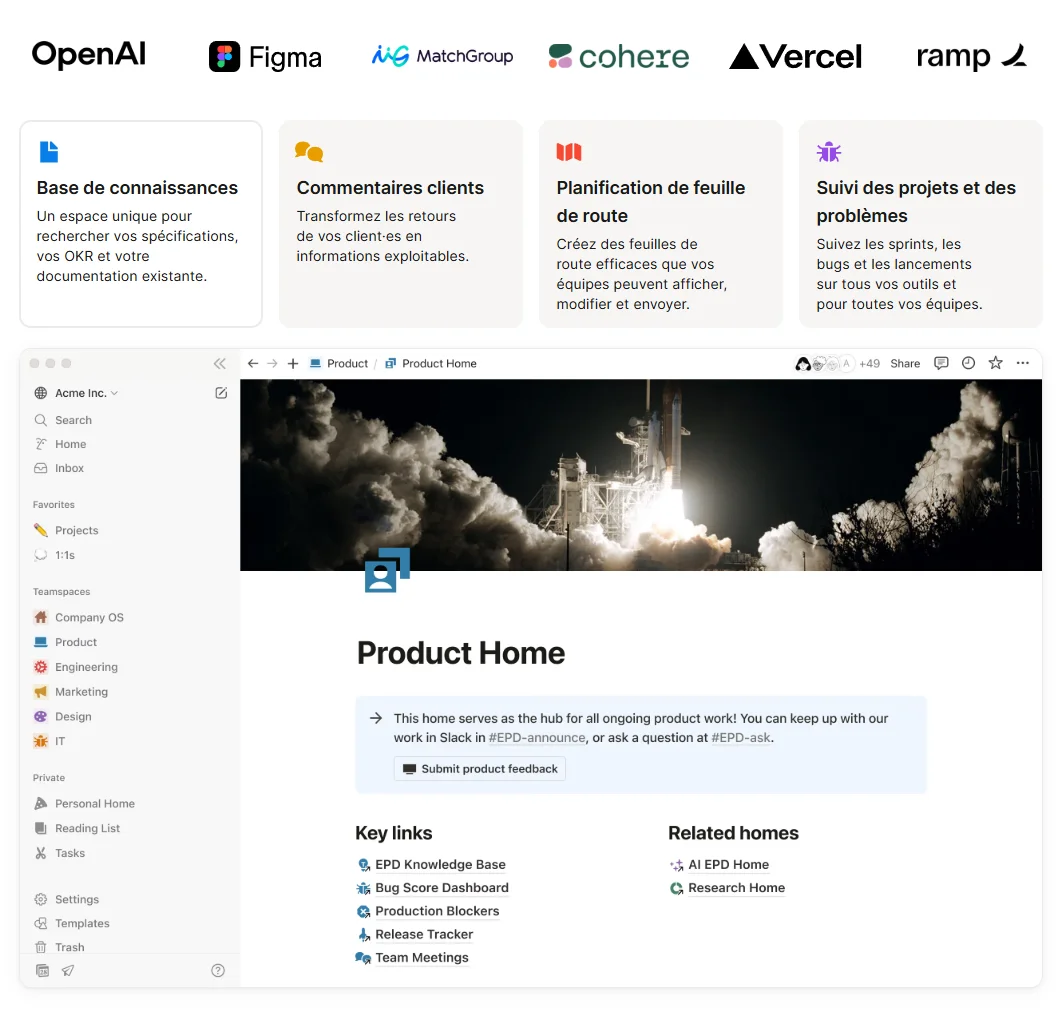
Task: Click the Submit product feedback button
Action: 479,768
